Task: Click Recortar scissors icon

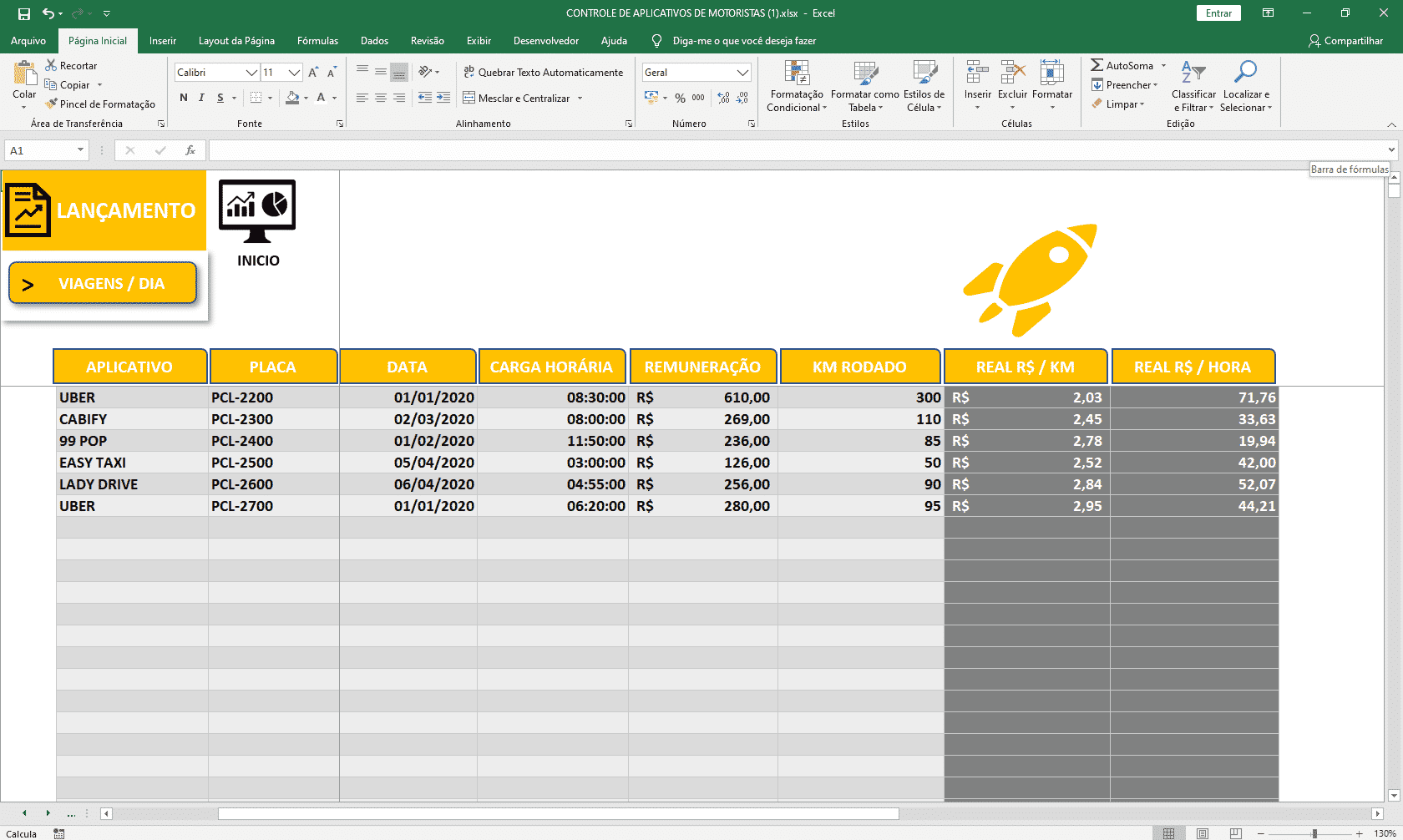Action: click(51, 65)
